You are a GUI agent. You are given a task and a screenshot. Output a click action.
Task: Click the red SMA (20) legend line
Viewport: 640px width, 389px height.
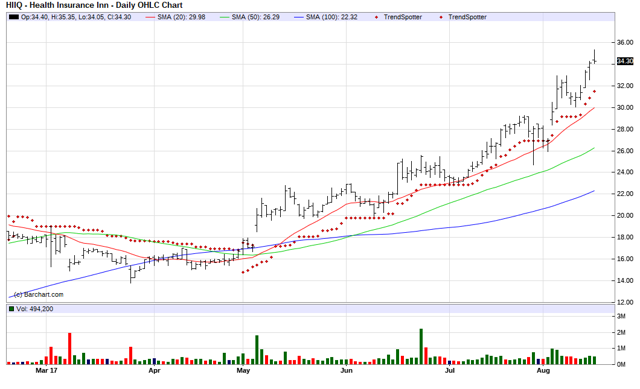(x=150, y=17)
